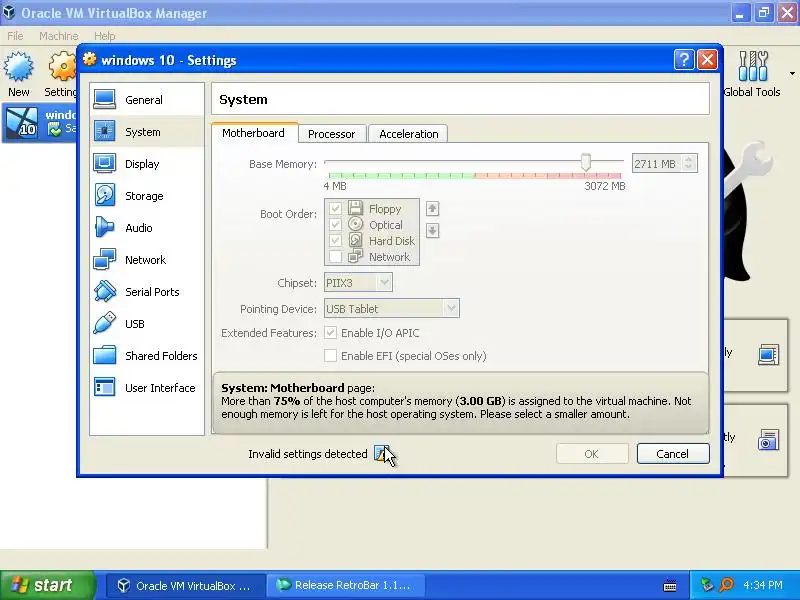This screenshot has height=600, width=800.
Task: Move boot device down arrow
Action: 432,231
